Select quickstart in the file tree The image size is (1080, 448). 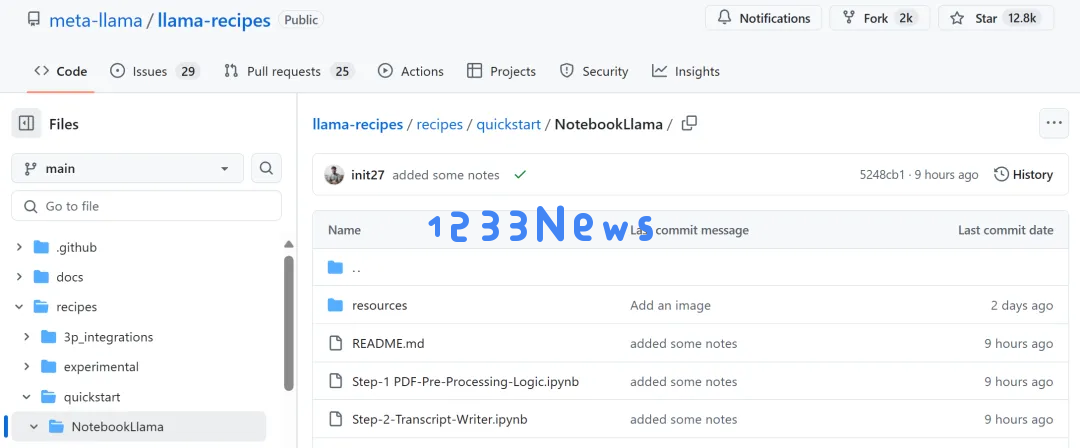pyautogui.click(x=92, y=397)
